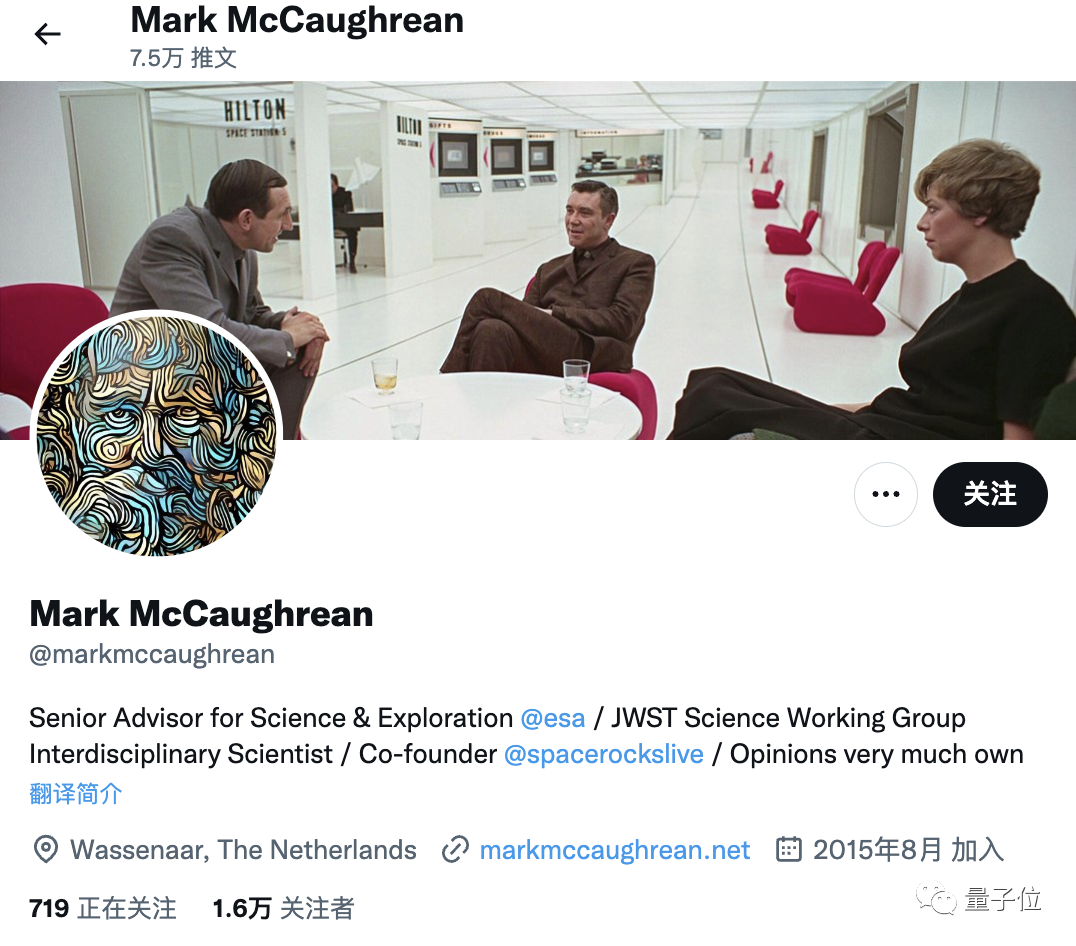This screenshot has height=946, width=1076.
Task: Visit markmccaughrean.net website link
Action: point(615,850)
